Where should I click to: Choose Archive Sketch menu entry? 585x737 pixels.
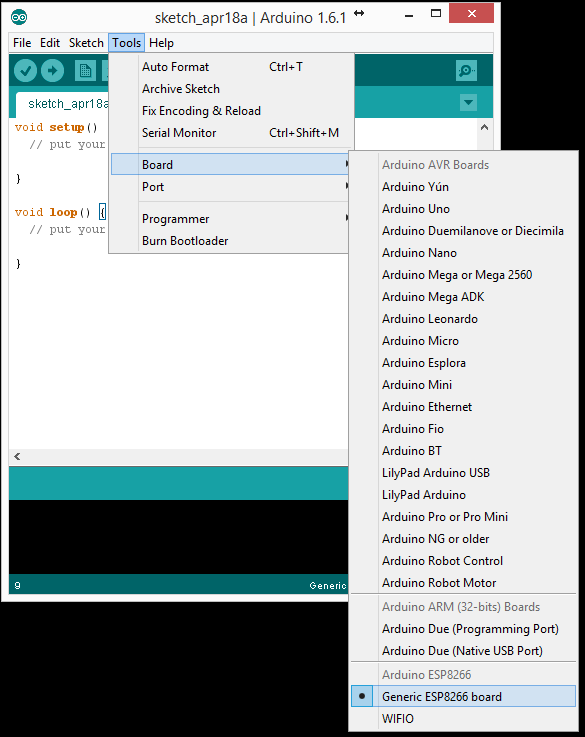pyautogui.click(x=230, y=89)
